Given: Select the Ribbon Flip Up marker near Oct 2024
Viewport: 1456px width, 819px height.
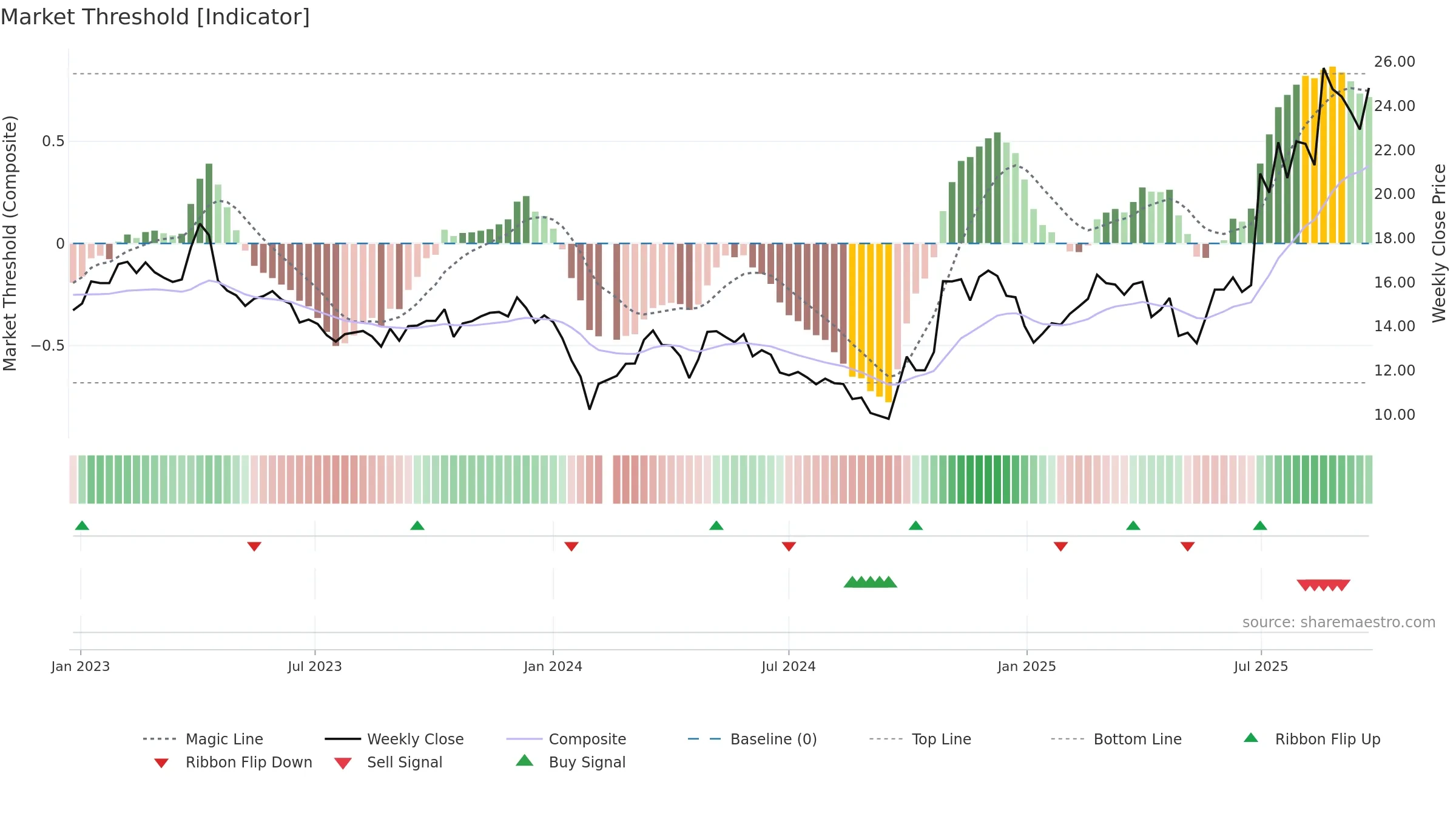Looking at the screenshot, I should coord(916,525).
